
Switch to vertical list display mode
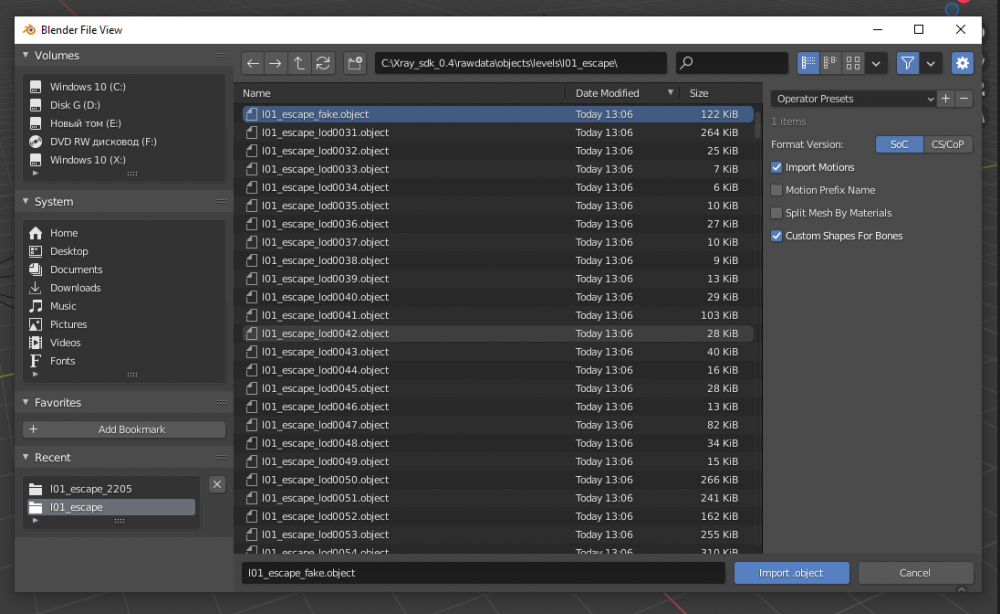[x=808, y=63]
